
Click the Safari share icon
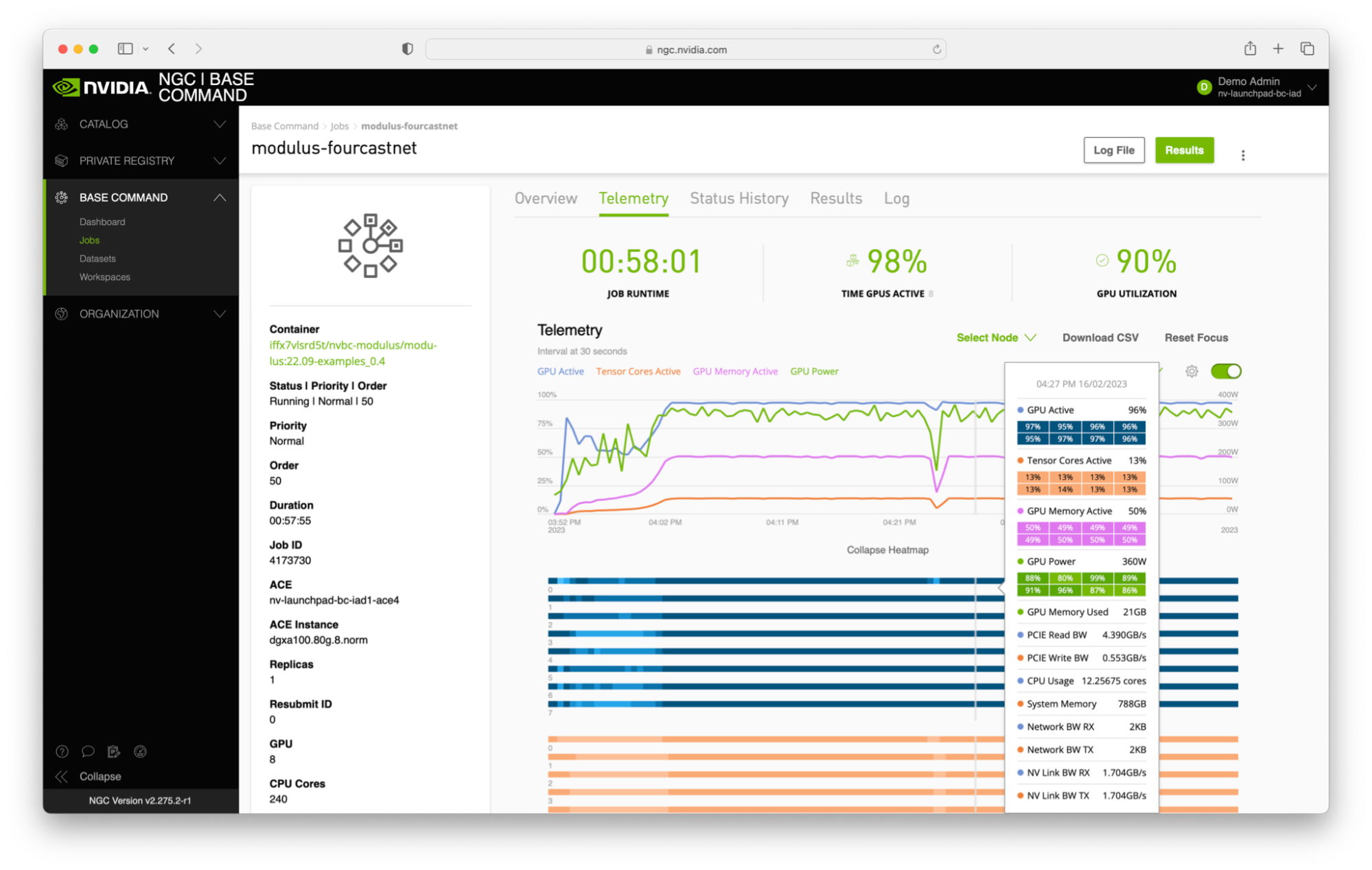click(x=1251, y=48)
